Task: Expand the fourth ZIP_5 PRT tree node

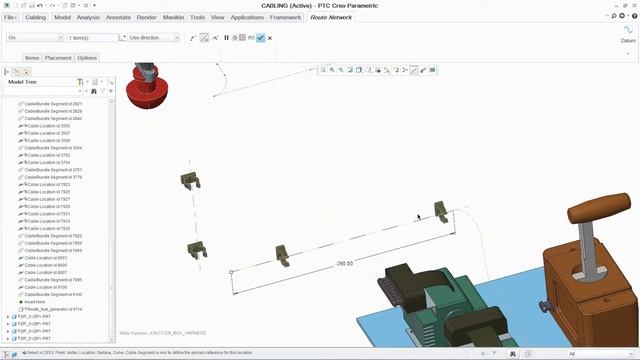Action: pyautogui.click(x=8, y=339)
